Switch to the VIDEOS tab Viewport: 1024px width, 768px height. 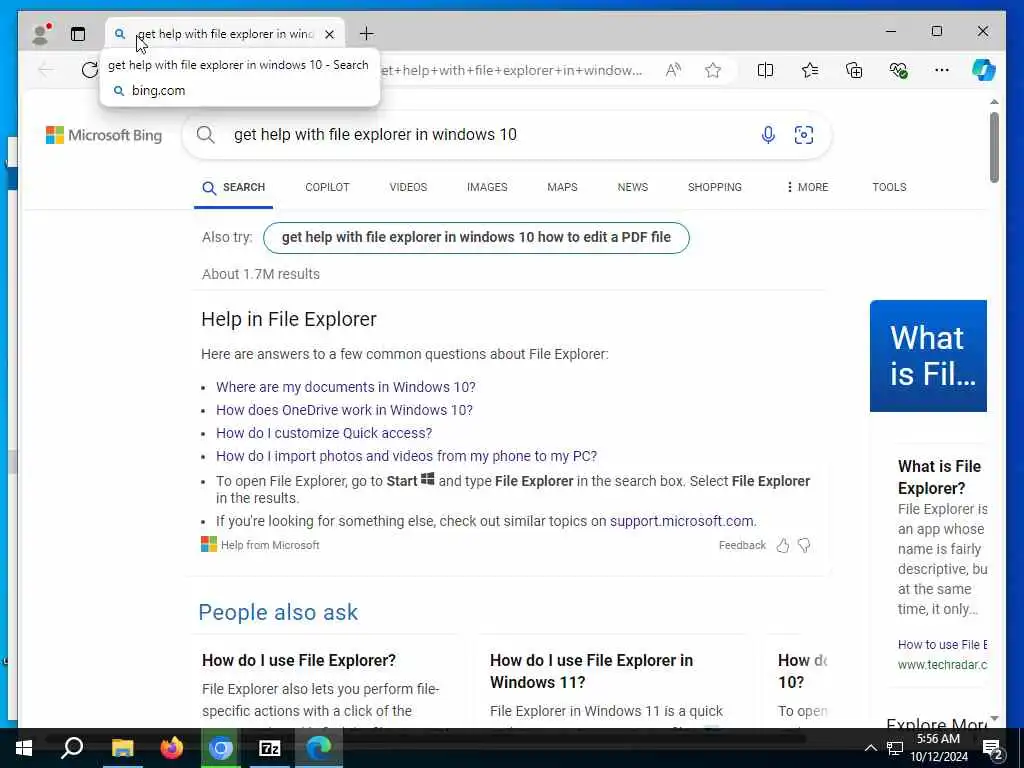coord(408,187)
